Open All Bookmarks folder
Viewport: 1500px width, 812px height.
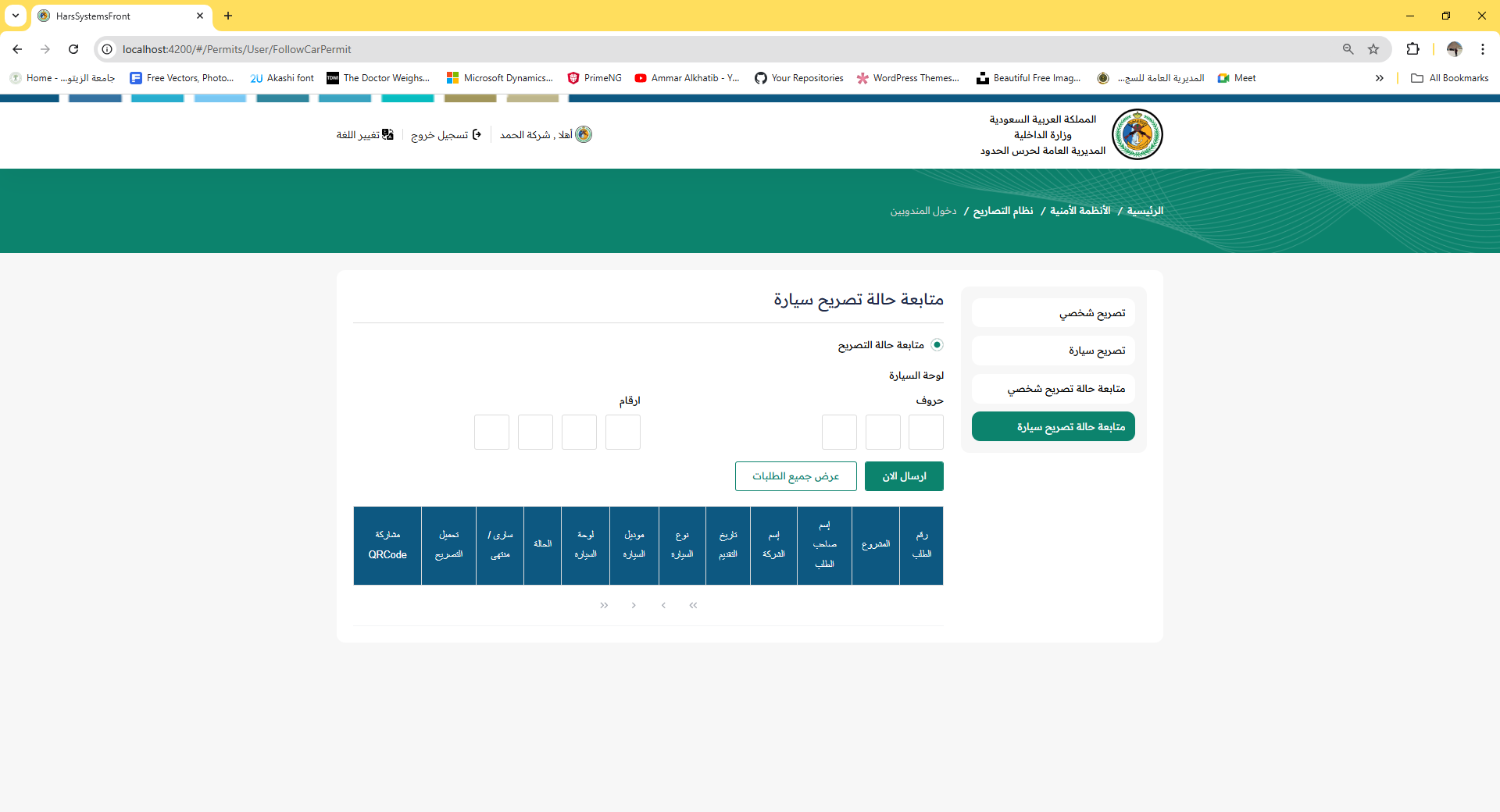point(1450,78)
